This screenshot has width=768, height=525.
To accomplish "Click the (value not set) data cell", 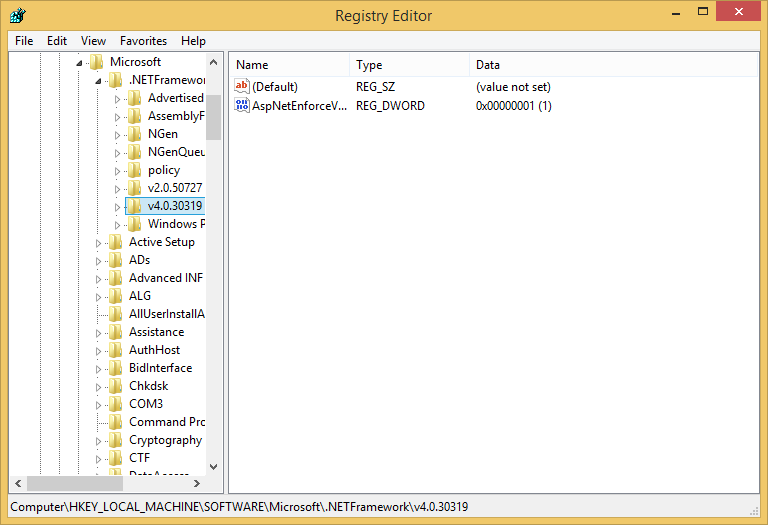I will (x=513, y=87).
